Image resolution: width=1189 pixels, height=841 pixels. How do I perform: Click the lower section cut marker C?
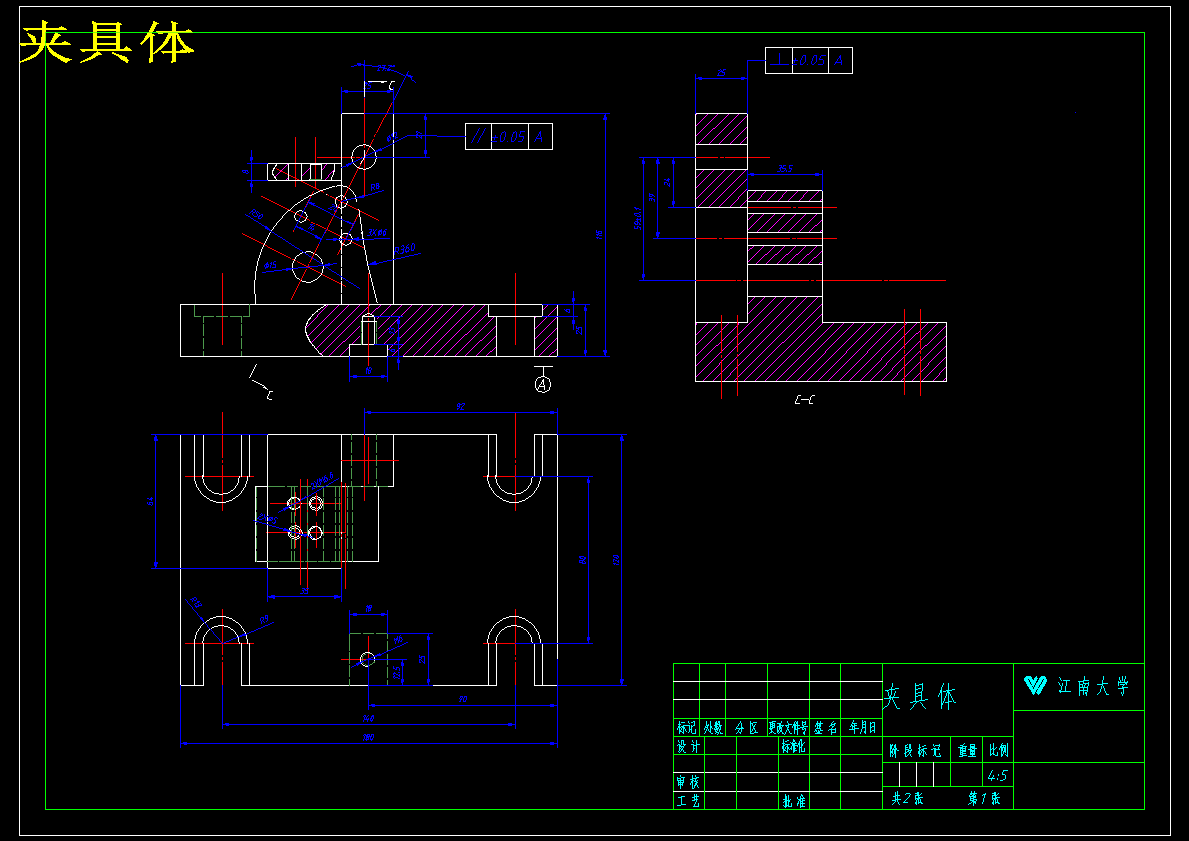click(269, 394)
